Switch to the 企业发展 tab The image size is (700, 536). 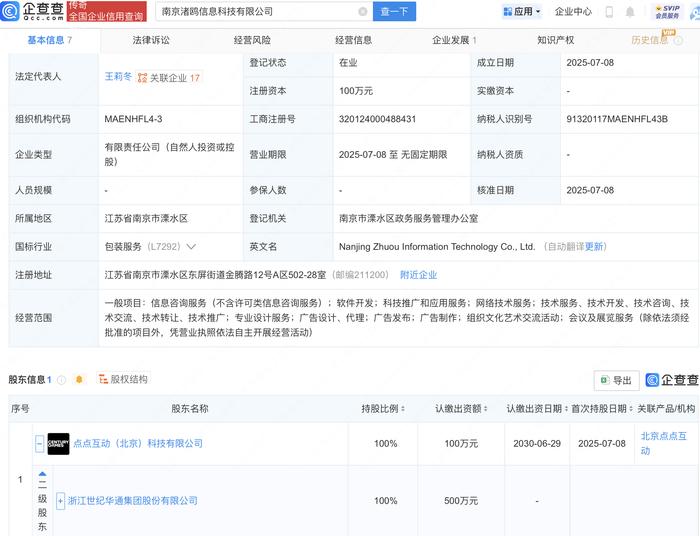[x=454, y=40]
